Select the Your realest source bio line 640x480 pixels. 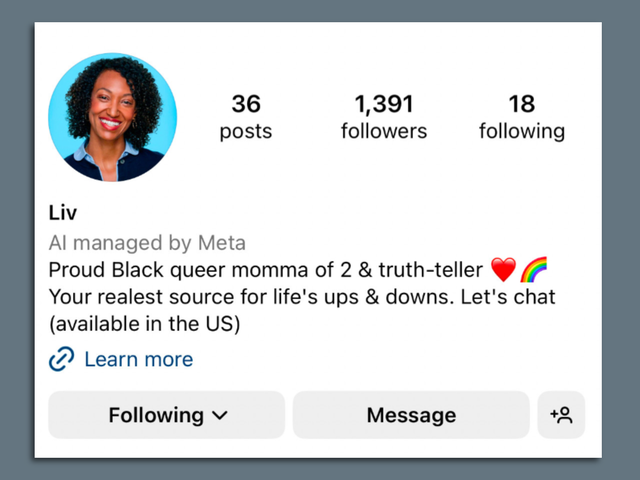(x=302, y=297)
